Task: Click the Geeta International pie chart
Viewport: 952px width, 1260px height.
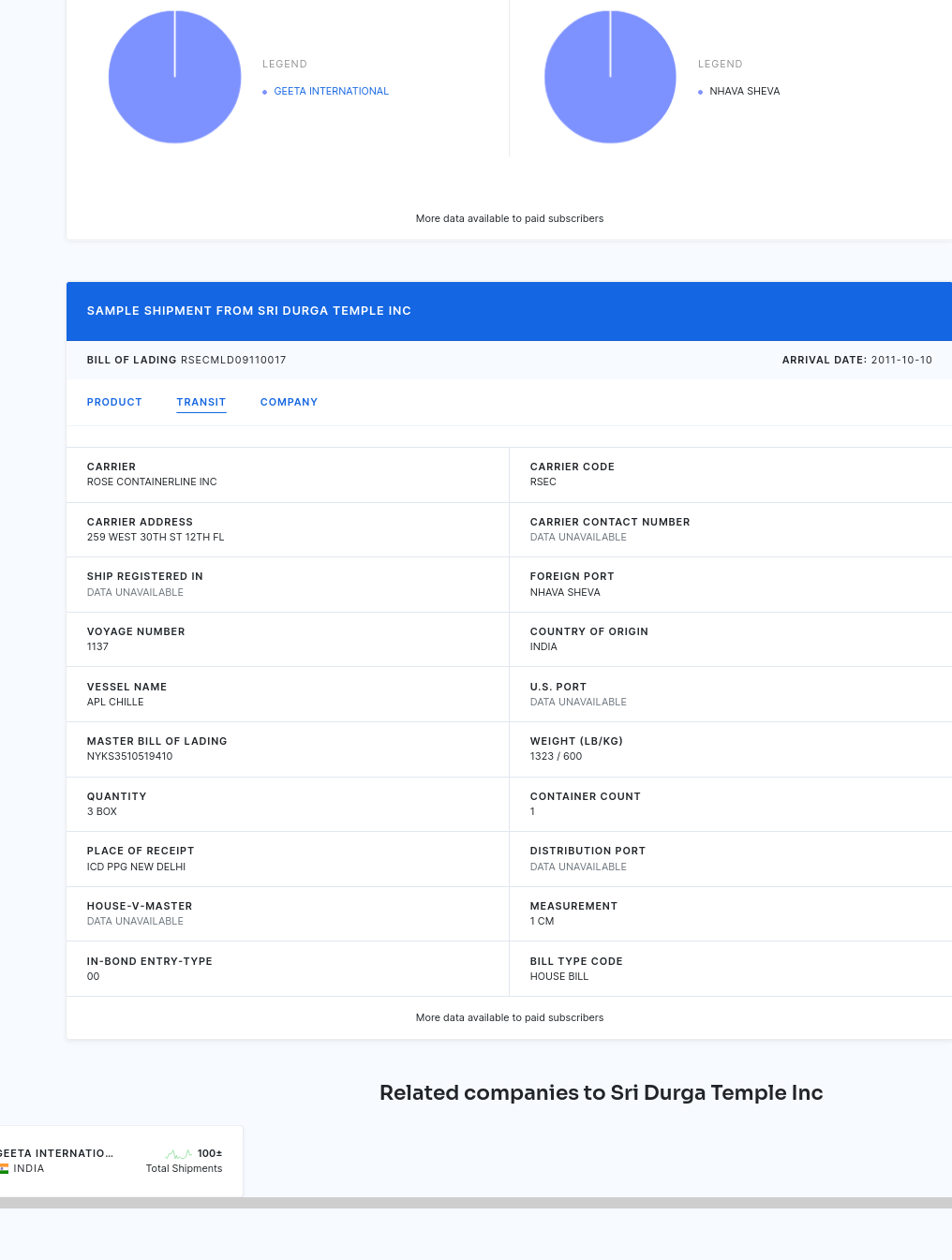Action: [x=175, y=77]
